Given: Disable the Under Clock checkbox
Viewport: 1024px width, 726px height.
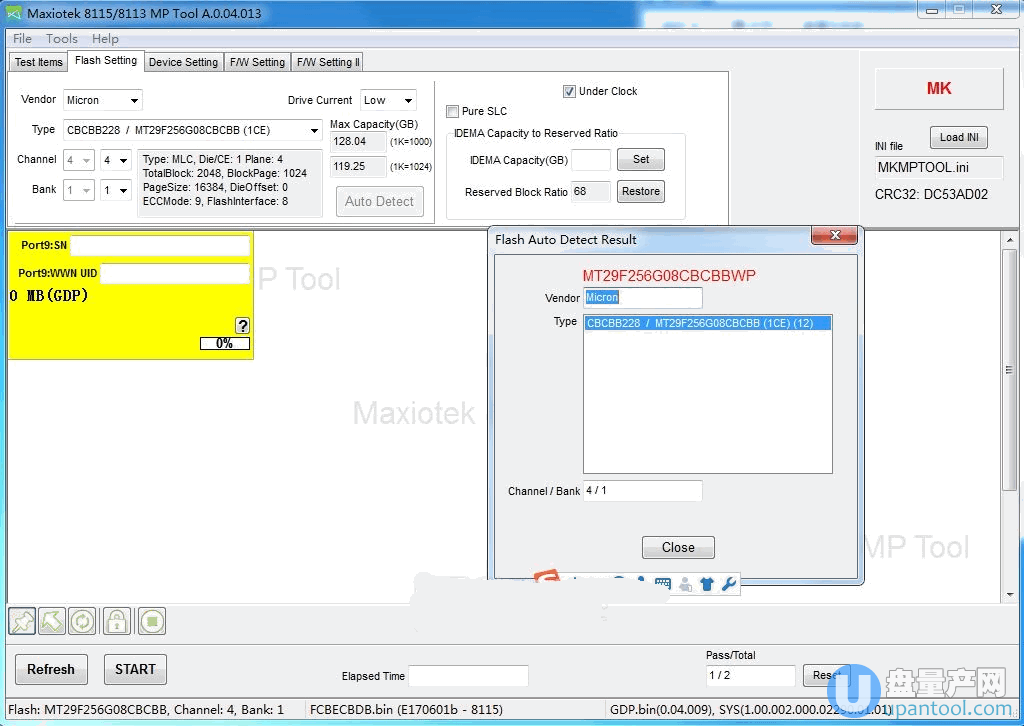Looking at the screenshot, I should tap(570, 91).
